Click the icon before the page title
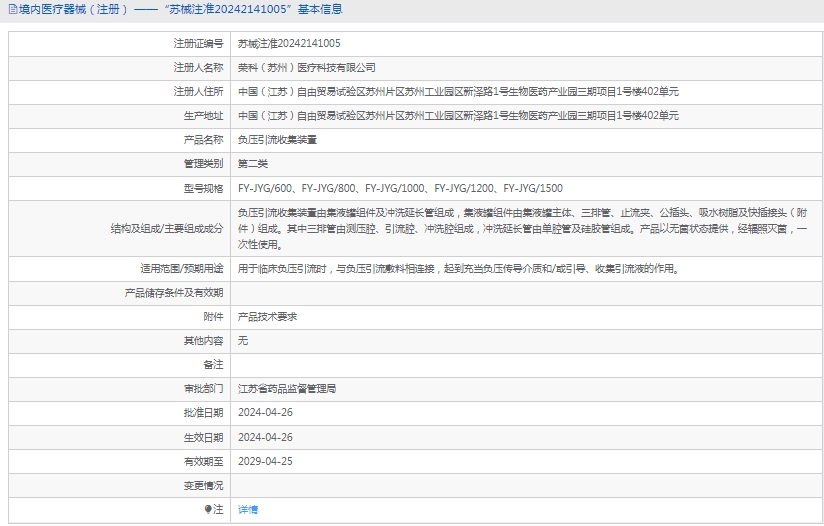 coord(11,10)
